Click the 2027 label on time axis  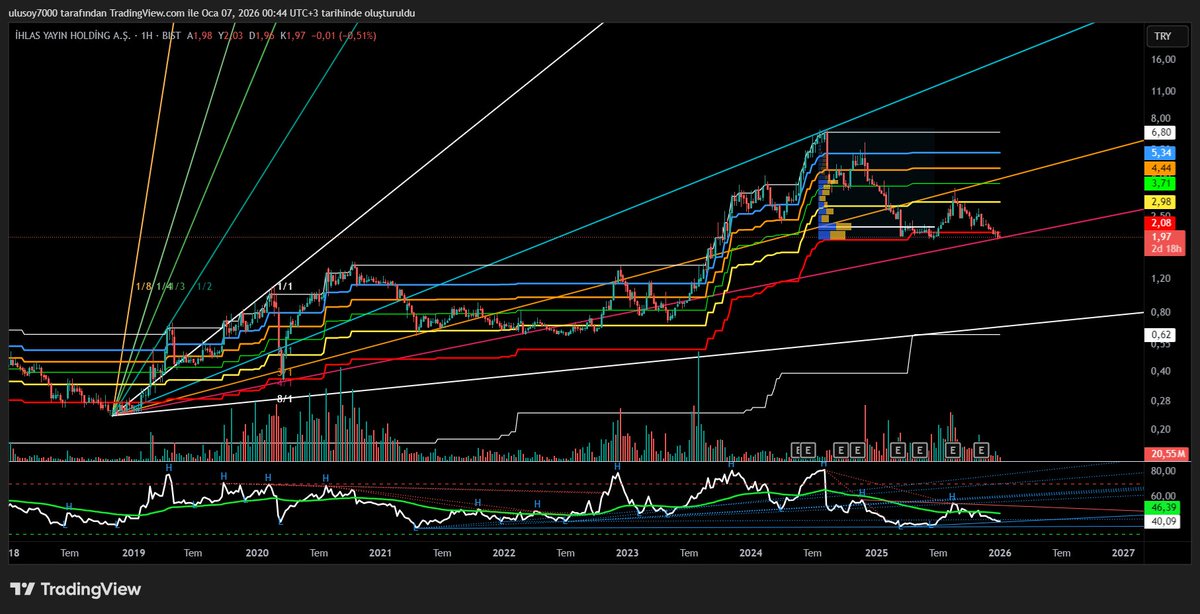(x=1123, y=552)
